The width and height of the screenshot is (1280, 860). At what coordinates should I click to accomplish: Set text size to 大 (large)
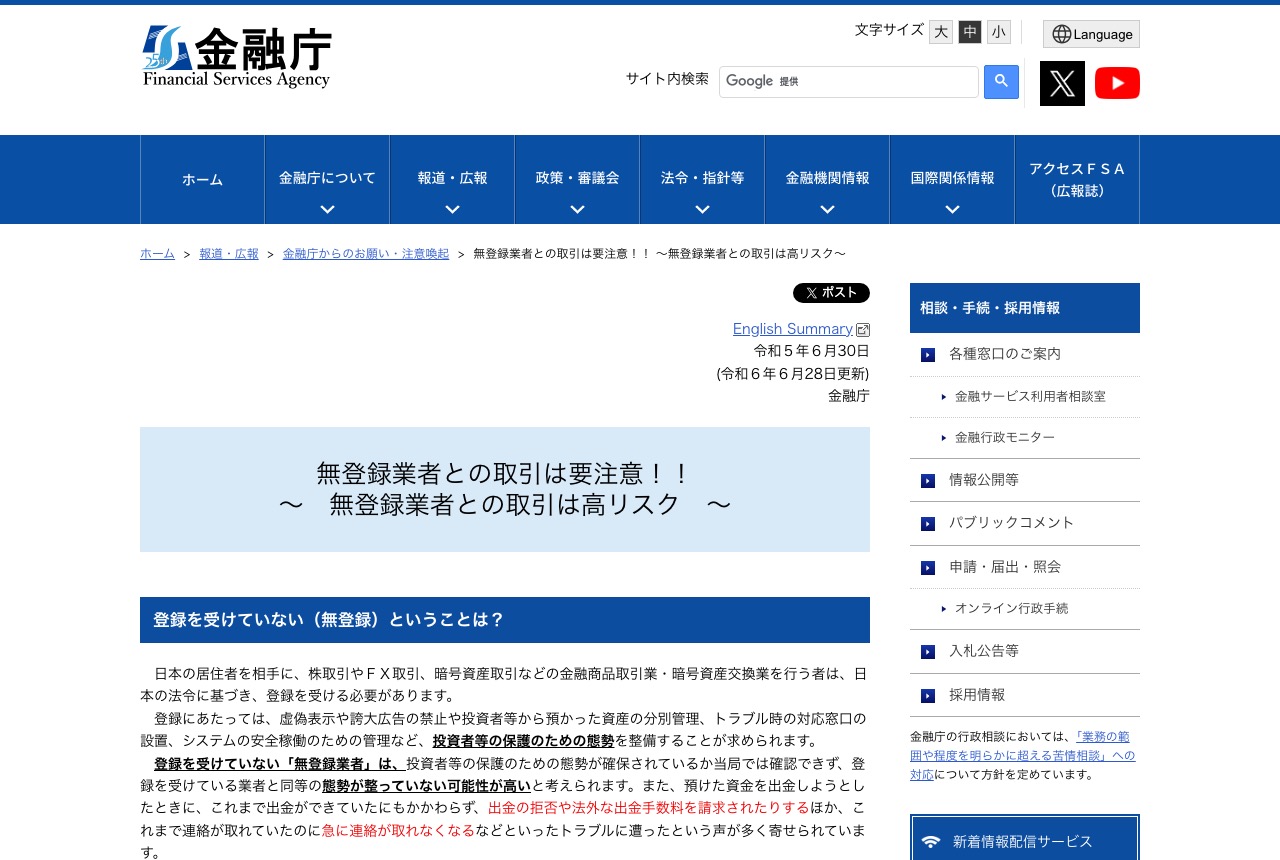point(941,32)
